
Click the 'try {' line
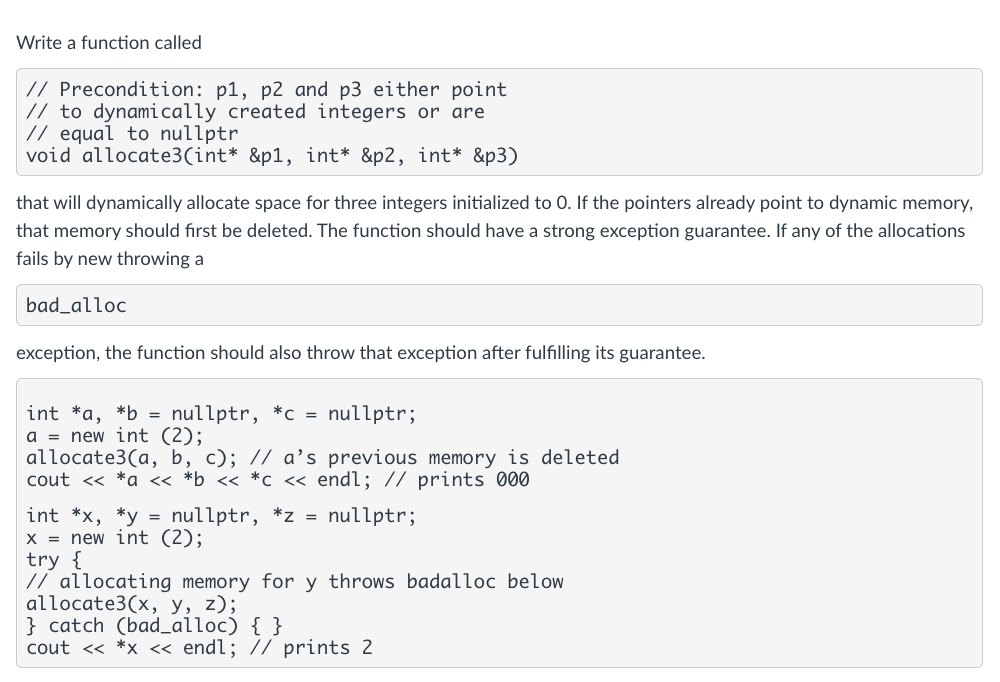coord(54,560)
